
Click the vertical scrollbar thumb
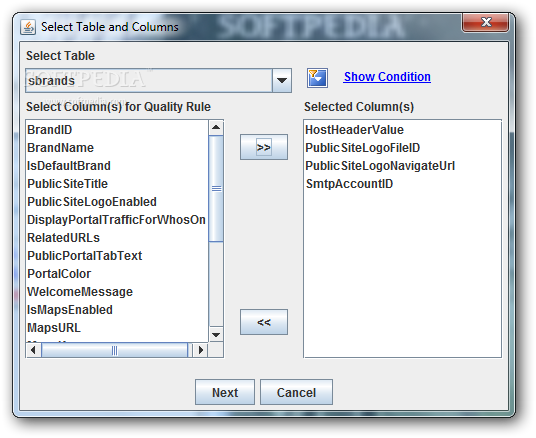216,189
